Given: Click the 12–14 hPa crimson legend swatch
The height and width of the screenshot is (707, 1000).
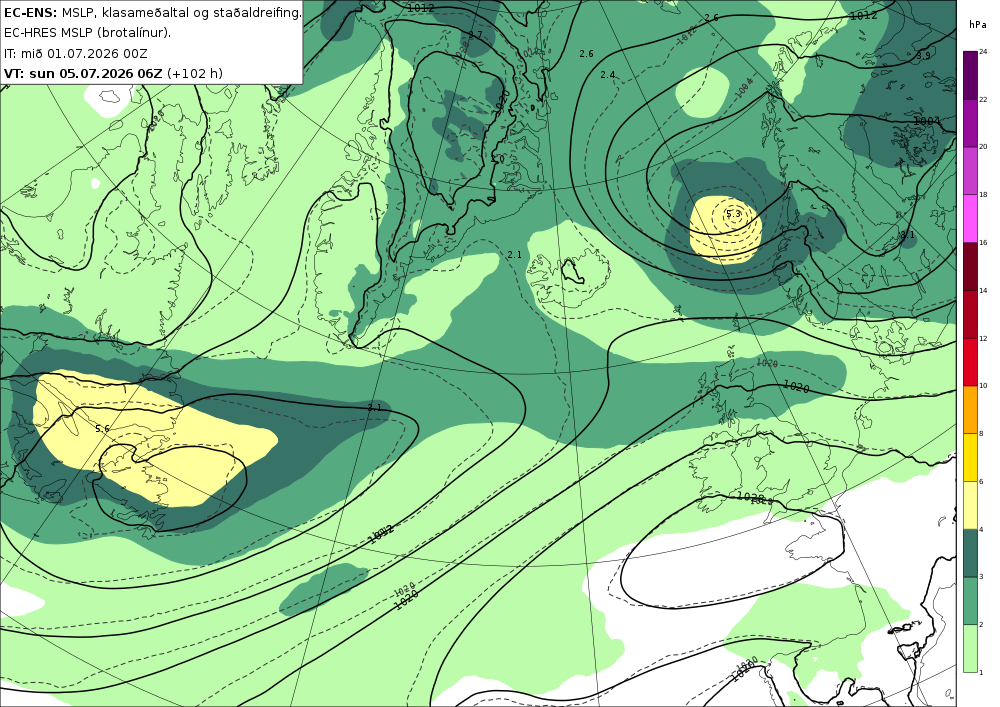Looking at the screenshot, I should coord(971,314).
